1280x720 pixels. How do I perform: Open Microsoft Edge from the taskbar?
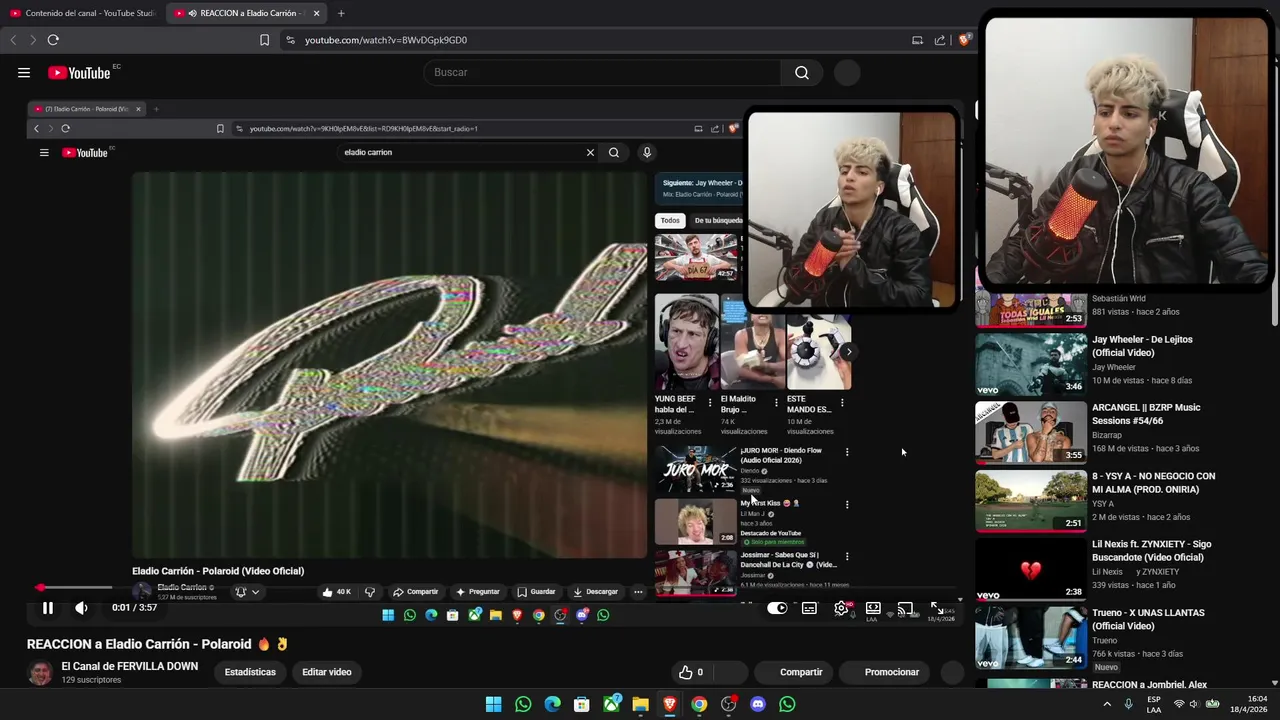(552, 704)
